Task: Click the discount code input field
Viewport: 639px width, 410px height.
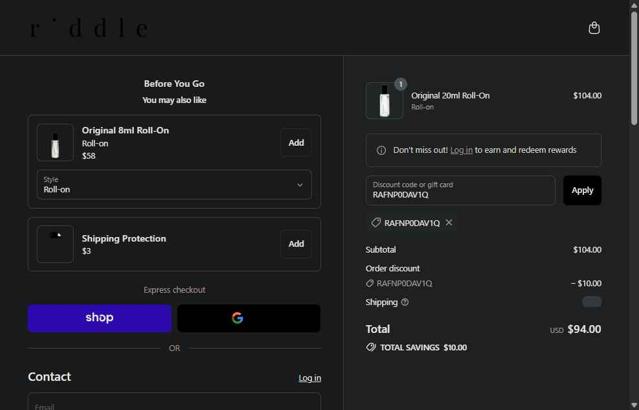Action: point(461,190)
